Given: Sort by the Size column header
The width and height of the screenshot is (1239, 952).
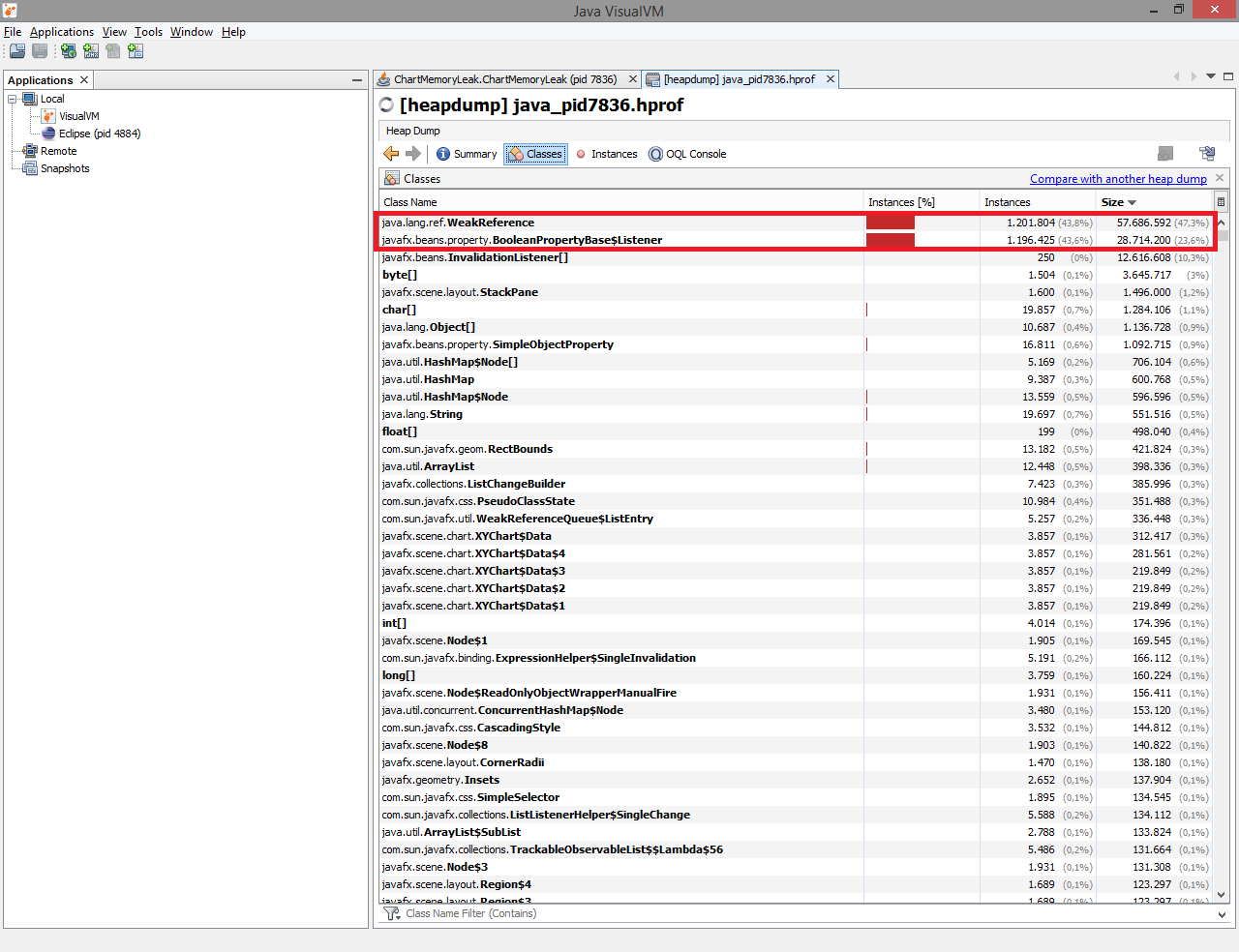Looking at the screenshot, I should [x=1118, y=202].
